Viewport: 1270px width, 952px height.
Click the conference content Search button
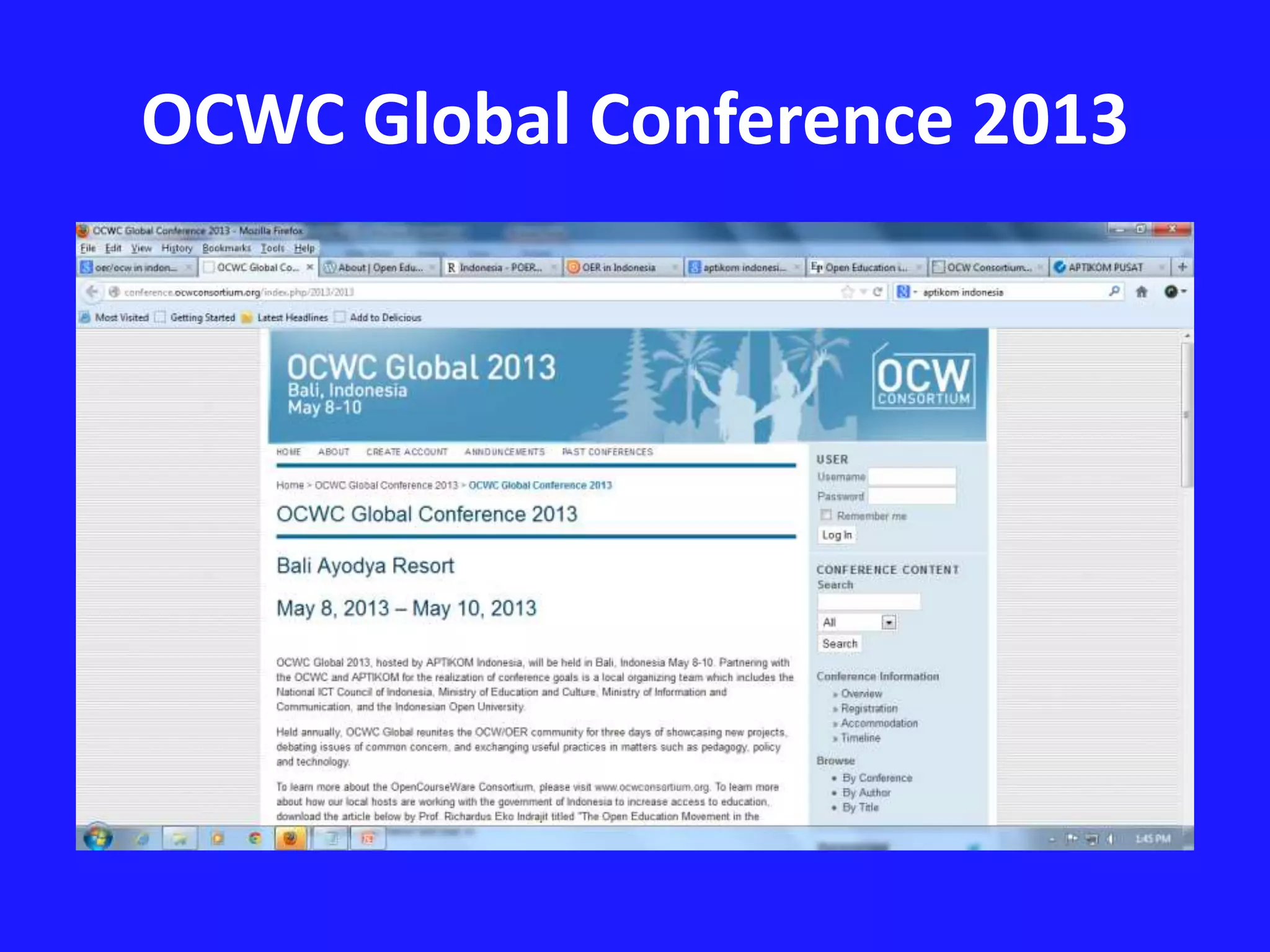point(840,644)
